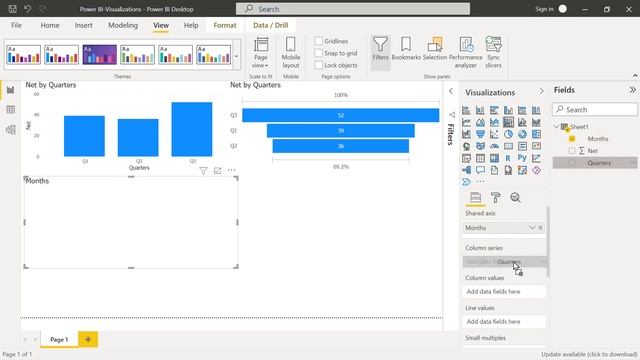This screenshot has width=640, height=360.
Task: Open Performance analyzer pane
Action: (466, 53)
